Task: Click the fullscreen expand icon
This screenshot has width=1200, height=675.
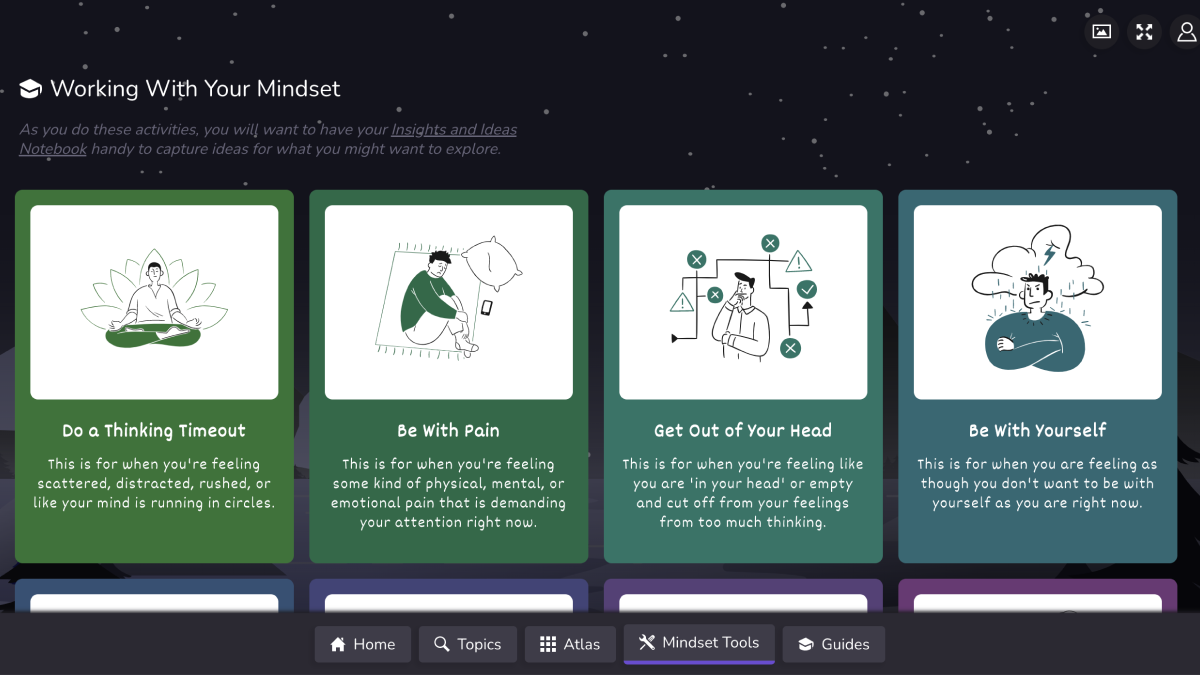Action: click(x=1143, y=31)
